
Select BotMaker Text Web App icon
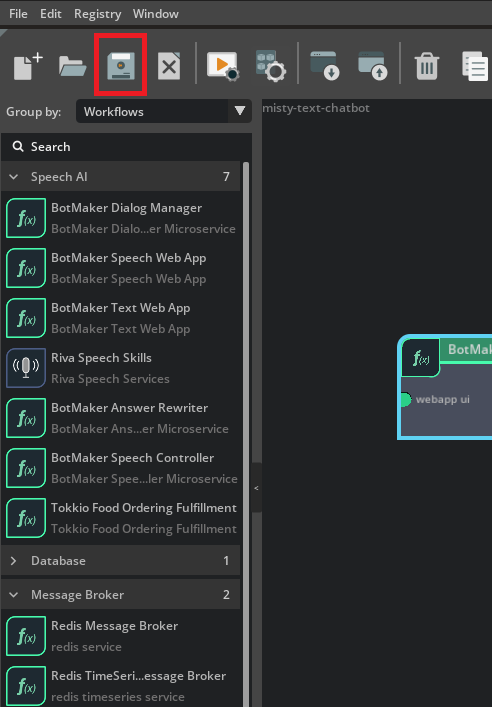click(x=26, y=318)
